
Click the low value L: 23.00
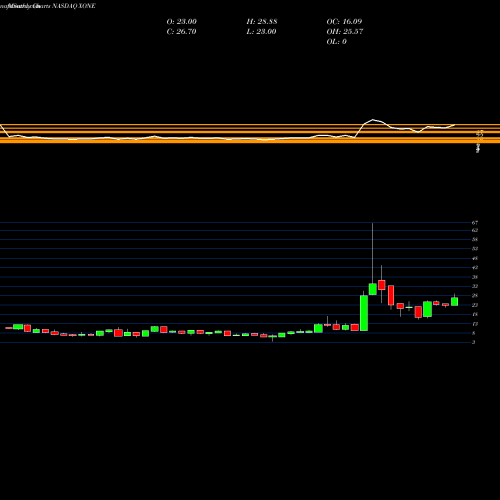261,32
